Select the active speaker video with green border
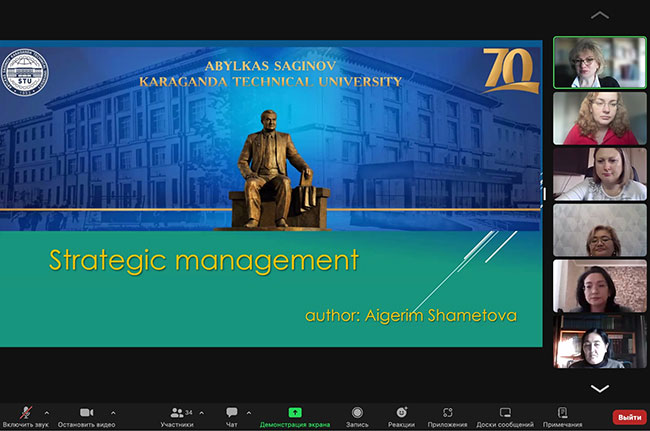This screenshot has height=431, width=650. click(600, 63)
